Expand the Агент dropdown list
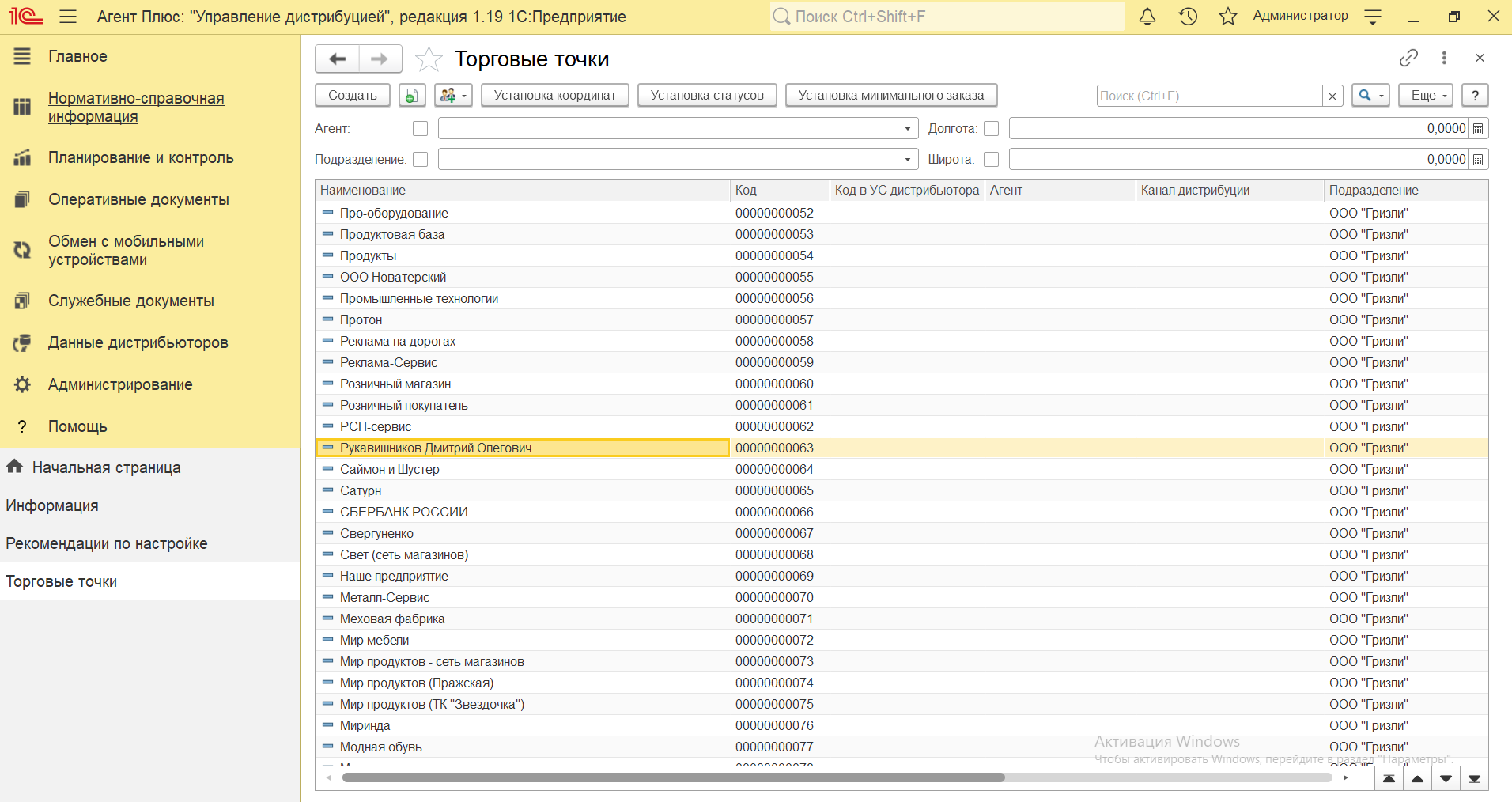 (x=908, y=129)
